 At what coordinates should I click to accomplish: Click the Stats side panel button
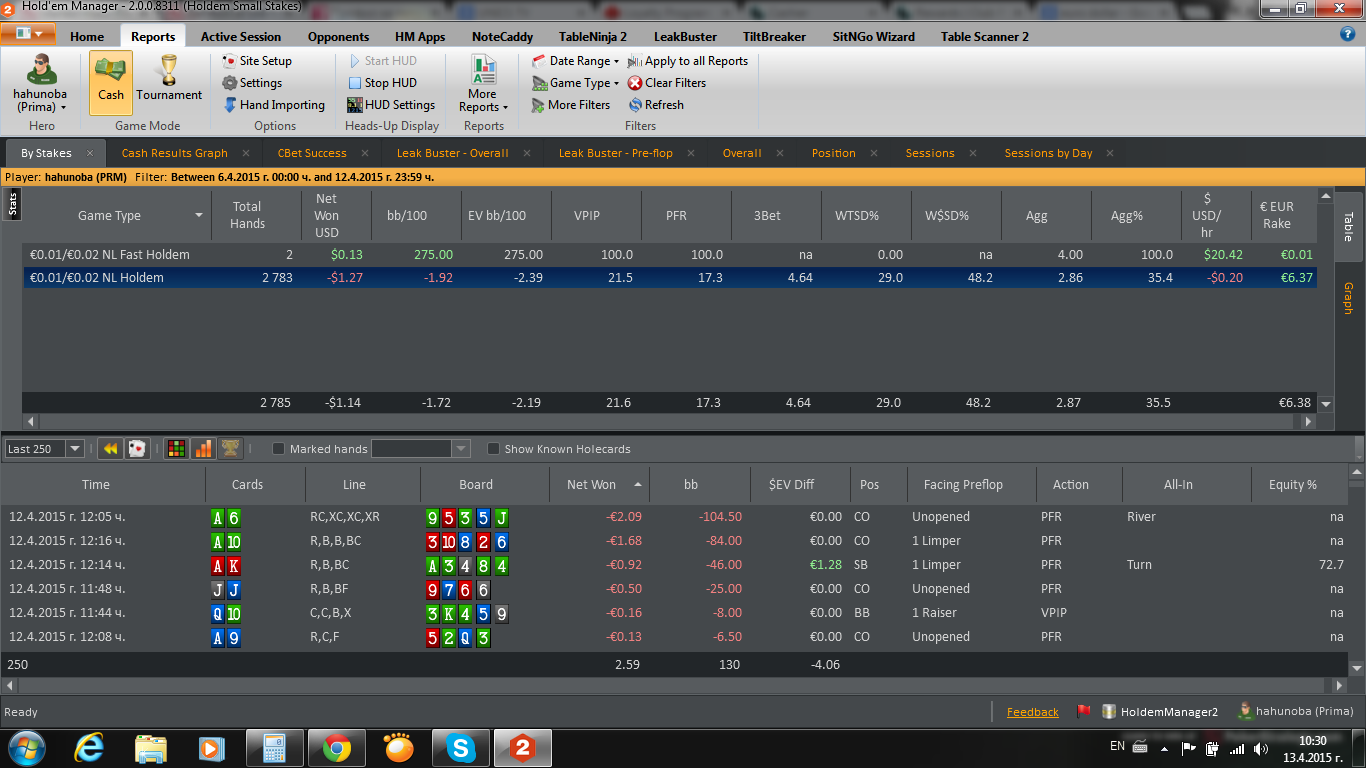[x=13, y=204]
